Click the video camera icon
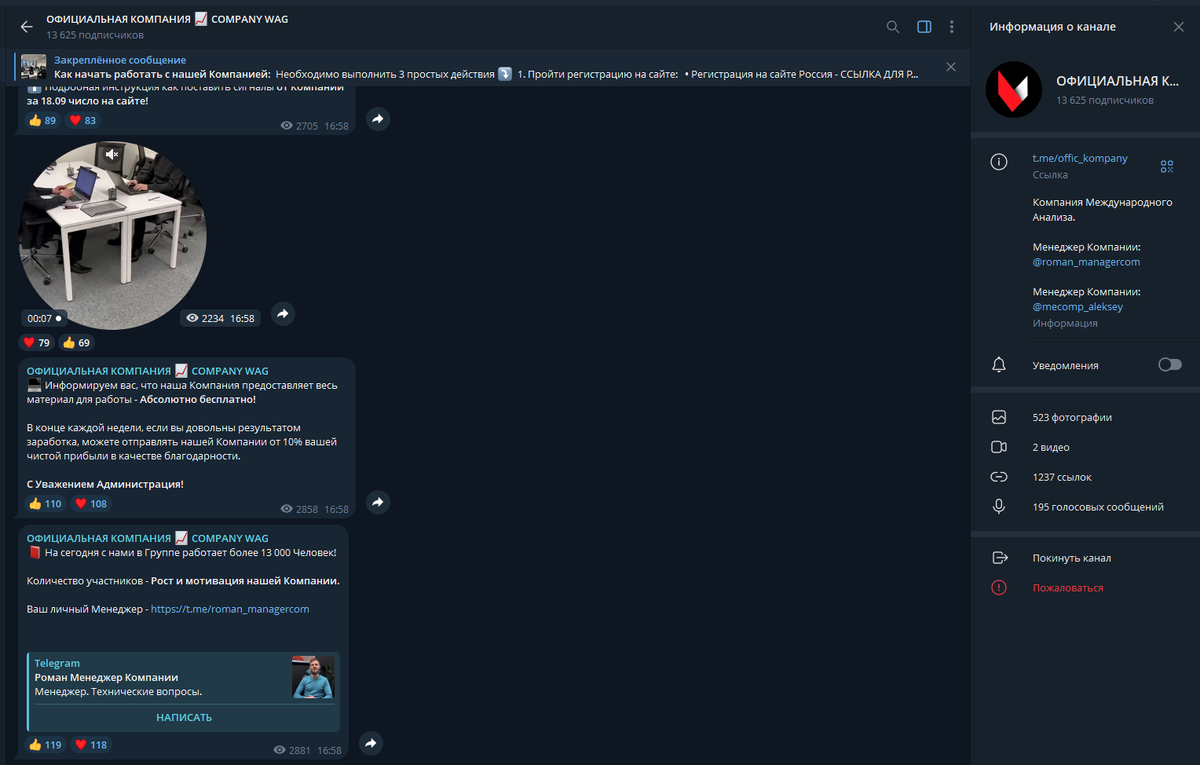The image size is (1200, 765). pyautogui.click(x=998, y=447)
